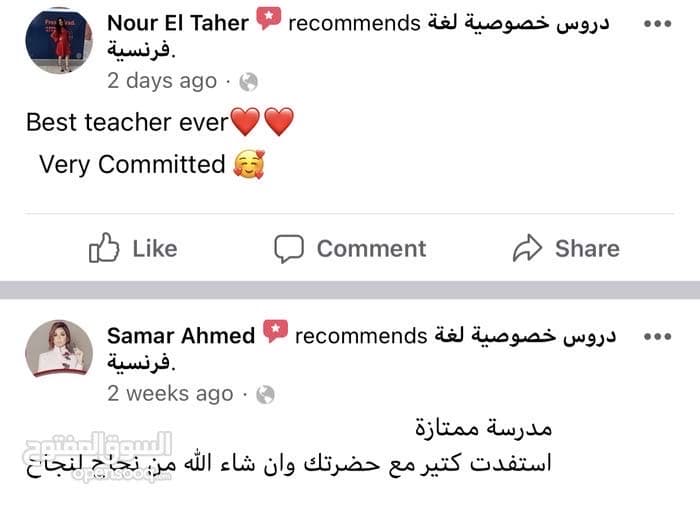Viewport: 700px width, 506px height.
Task: Click the globe privacy icon on Nour's post
Action: point(249,82)
